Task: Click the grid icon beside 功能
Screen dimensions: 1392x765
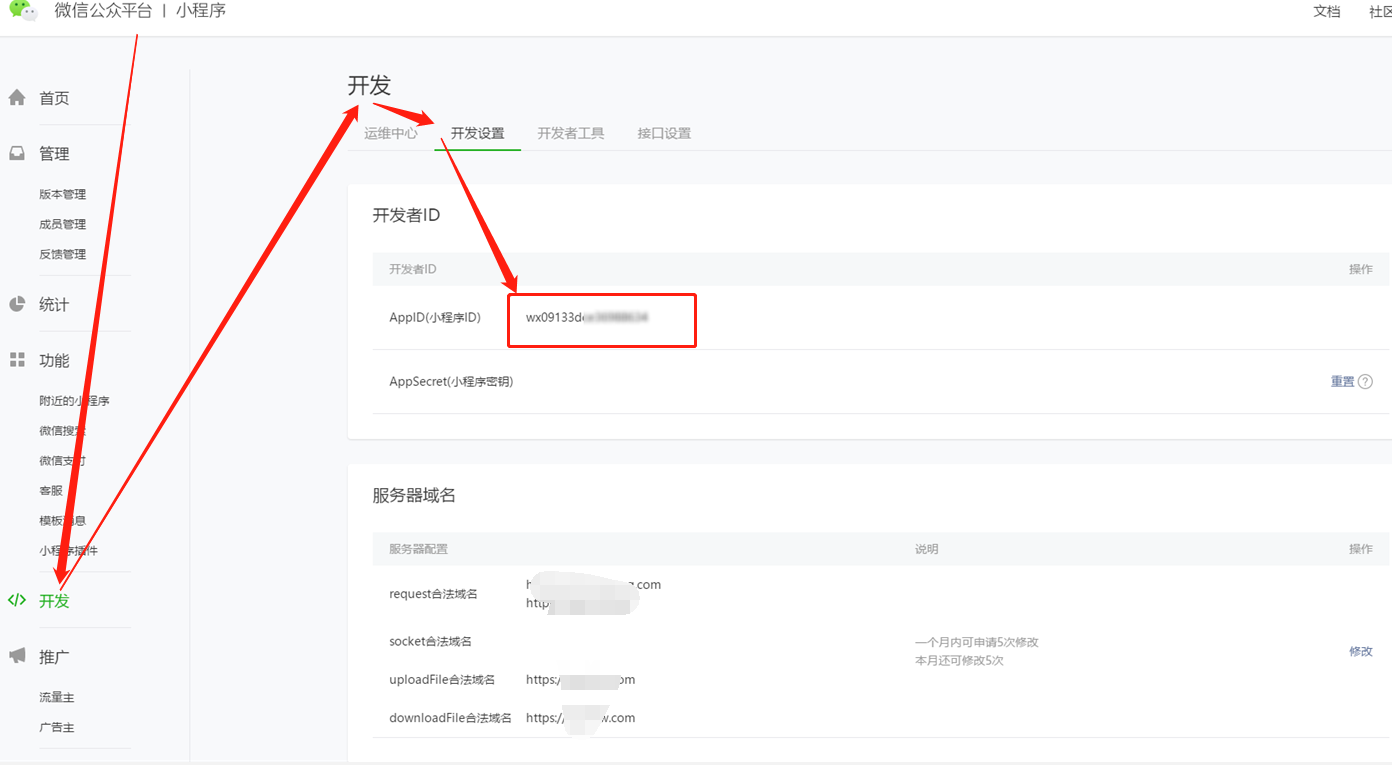Action: [17, 360]
